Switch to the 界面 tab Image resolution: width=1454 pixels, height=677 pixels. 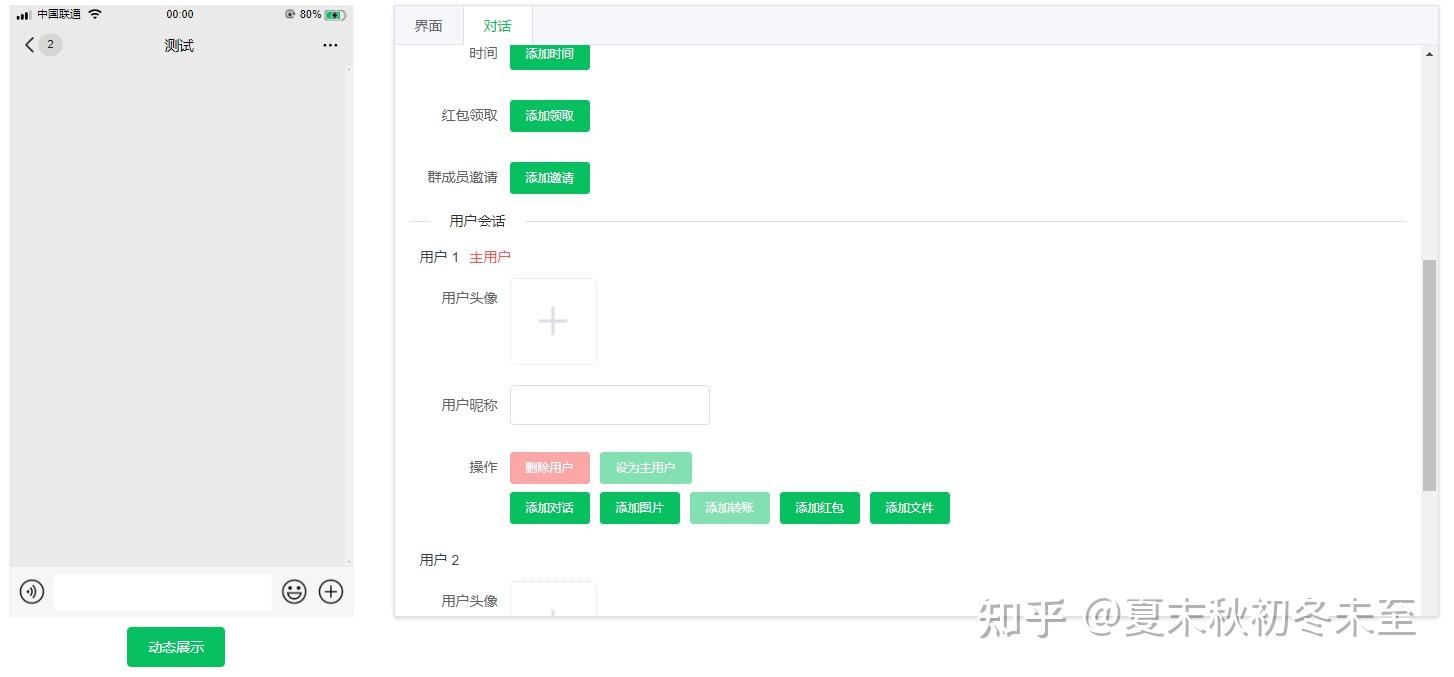point(427,25)
